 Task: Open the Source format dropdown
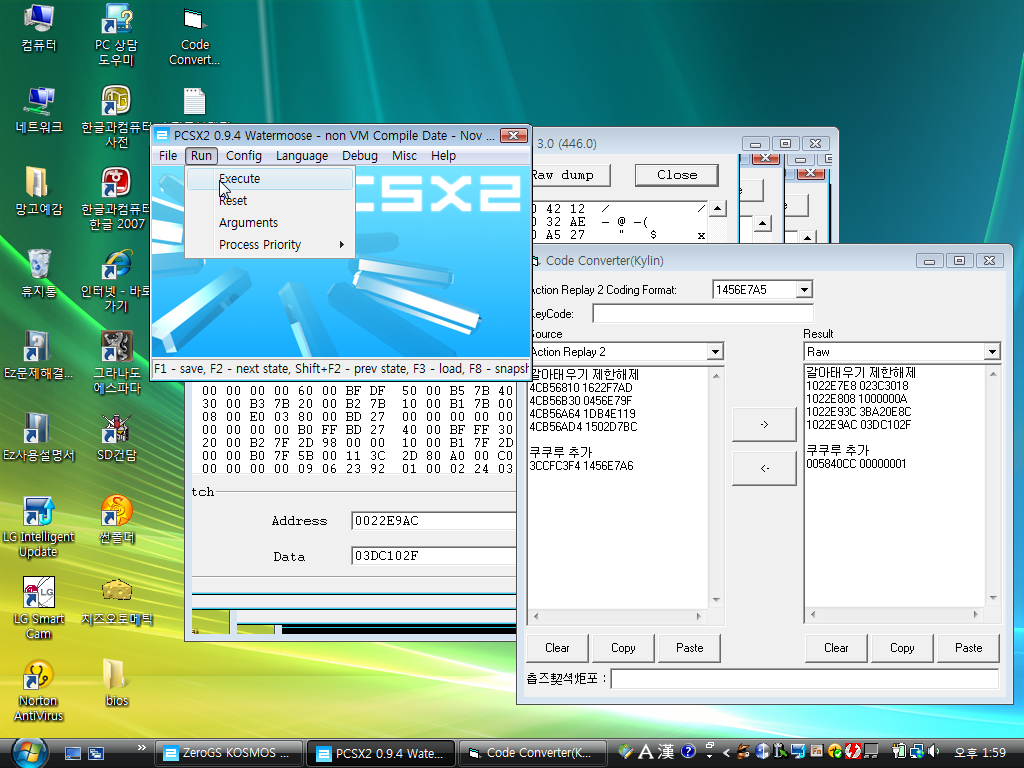click(716, 352)
